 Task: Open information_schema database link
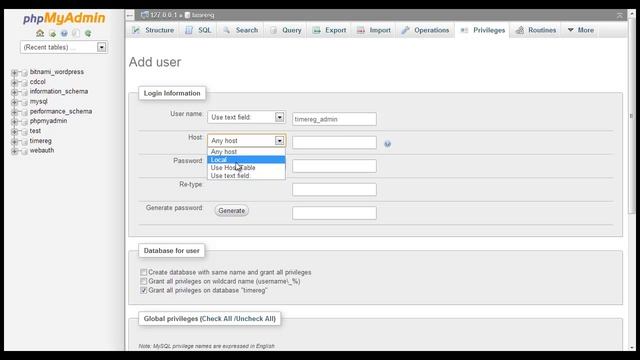(59, 91)
